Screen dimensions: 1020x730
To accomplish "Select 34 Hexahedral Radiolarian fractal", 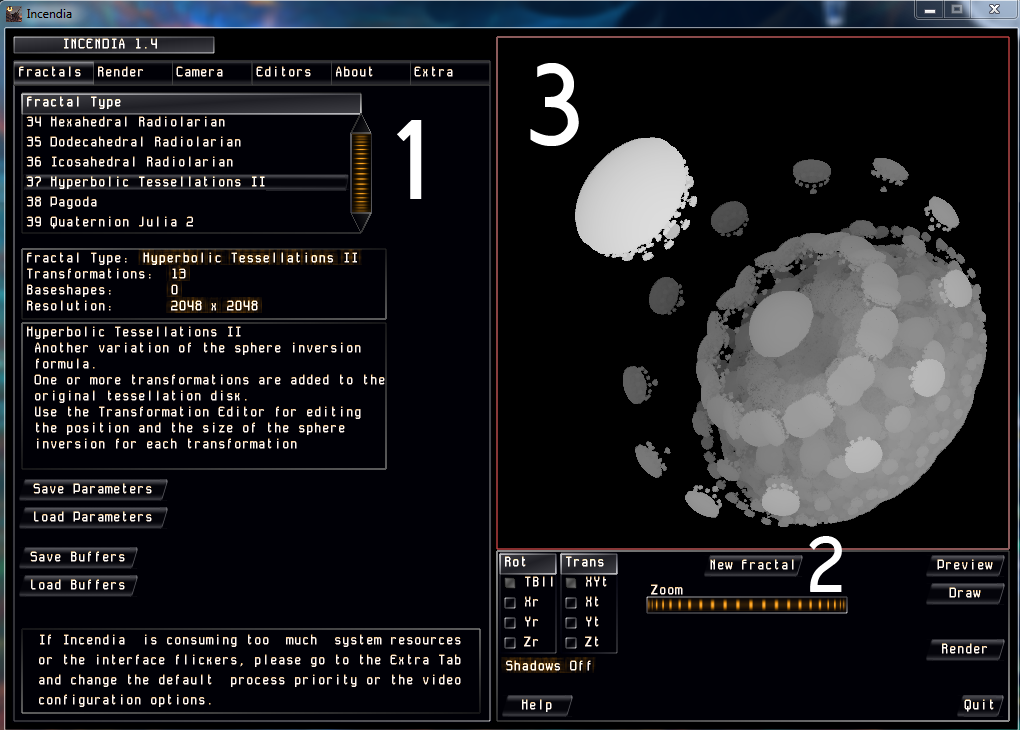I will pos(186,122).
